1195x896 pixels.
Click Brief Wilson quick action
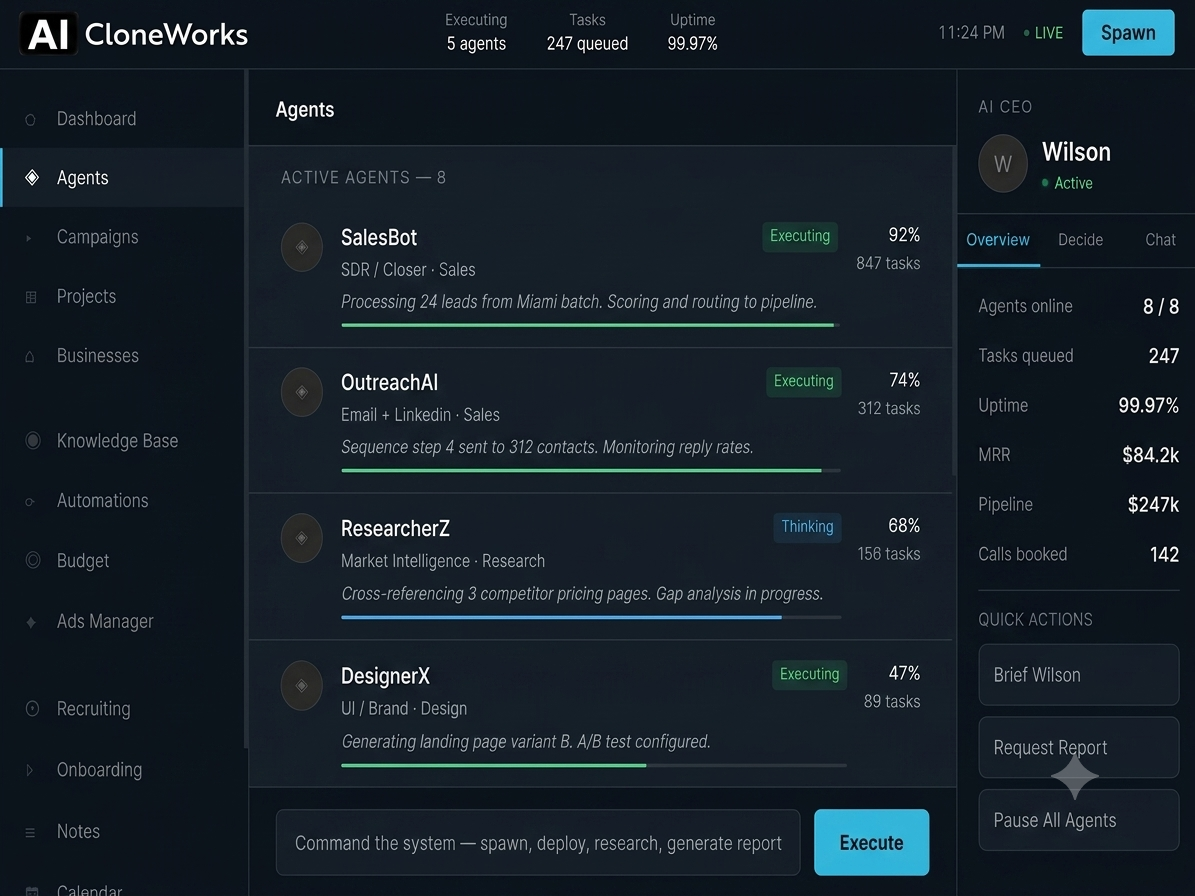pyautogui.click(x=1078, y=675)
